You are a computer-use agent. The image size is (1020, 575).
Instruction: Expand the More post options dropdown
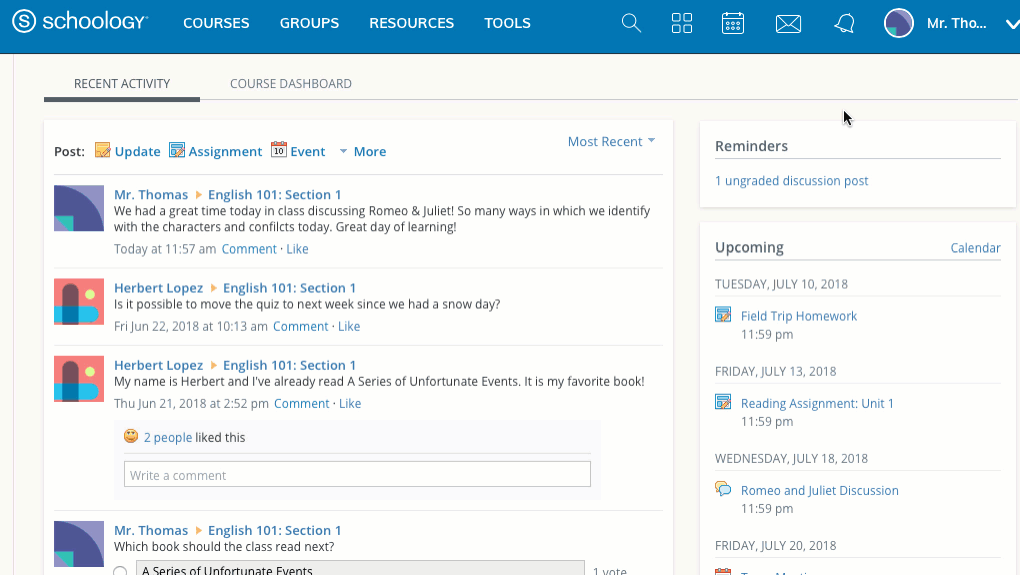tap(362, 152)
